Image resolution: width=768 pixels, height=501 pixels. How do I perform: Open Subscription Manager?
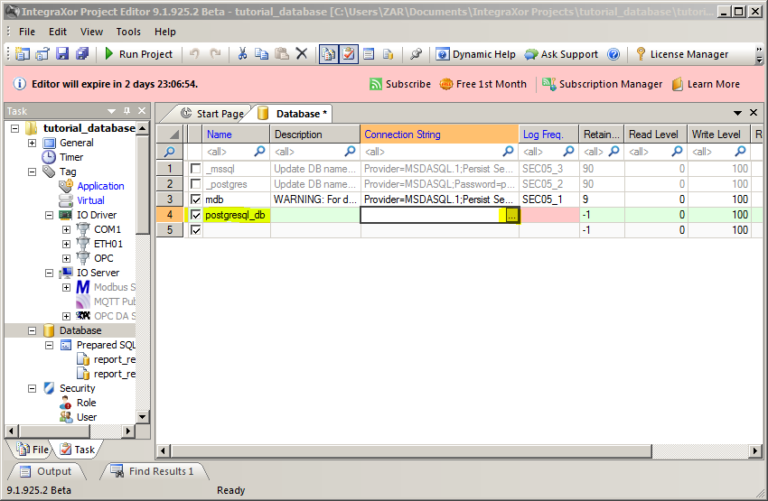point(602,84)
